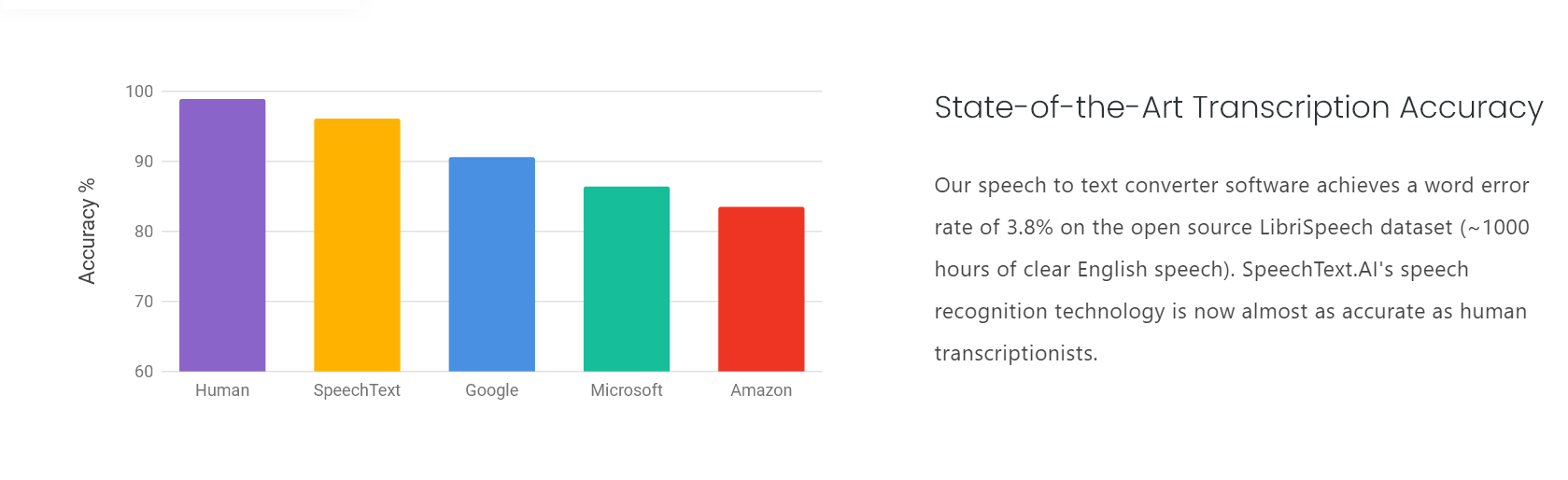
Task: Select the Google axis label
Action: (x=492, y=390)
